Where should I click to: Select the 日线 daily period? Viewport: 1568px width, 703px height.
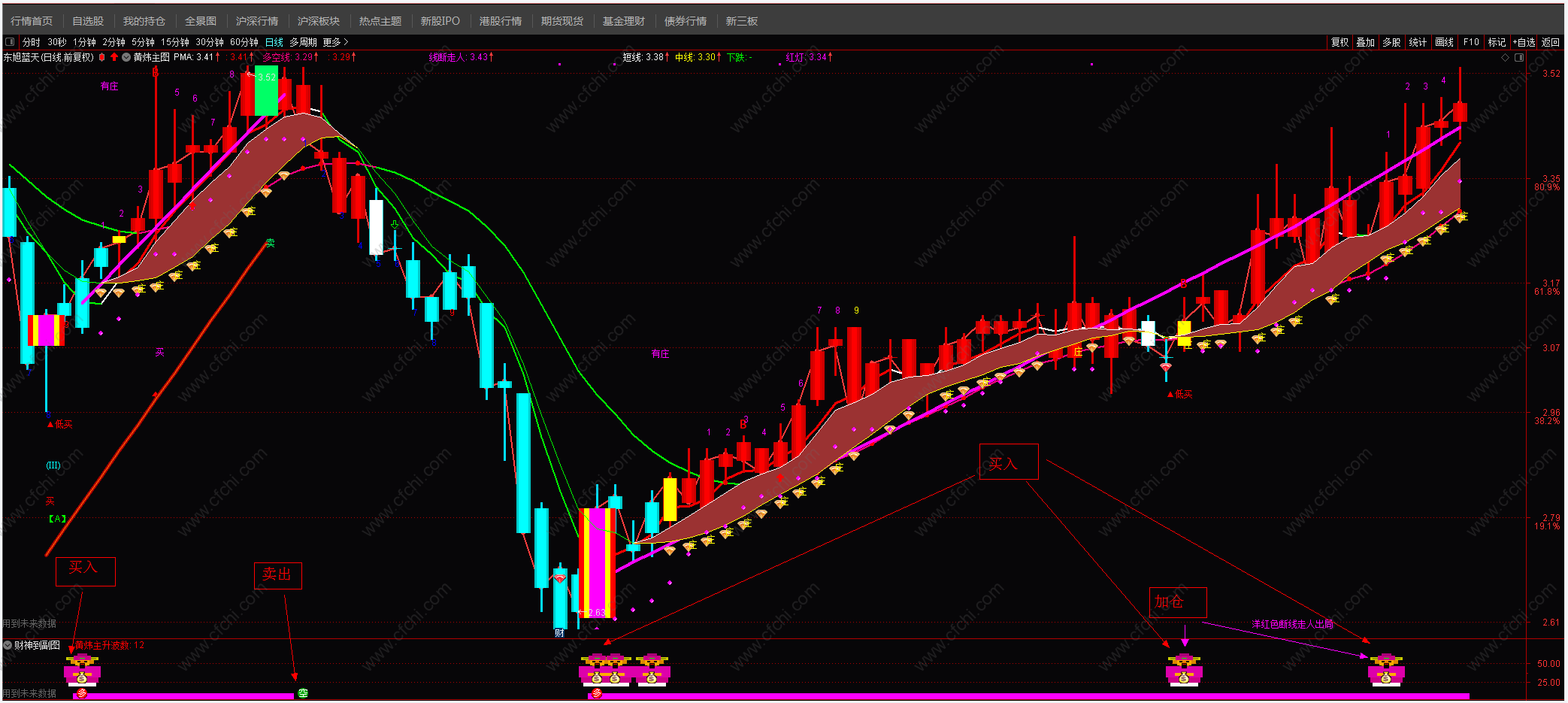pyautogui.click(x=274, y=42)
